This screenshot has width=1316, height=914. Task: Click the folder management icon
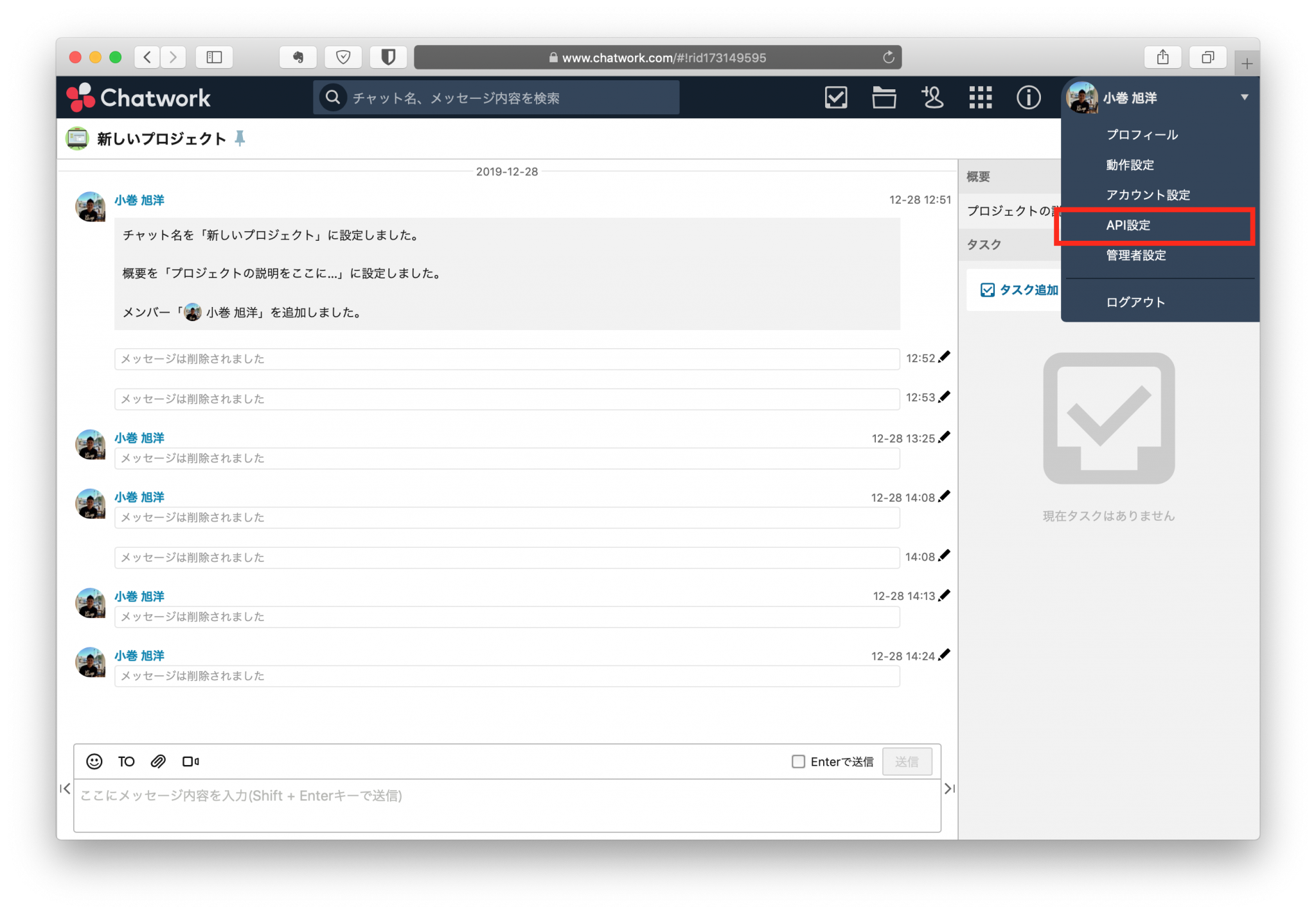[884, 98]
